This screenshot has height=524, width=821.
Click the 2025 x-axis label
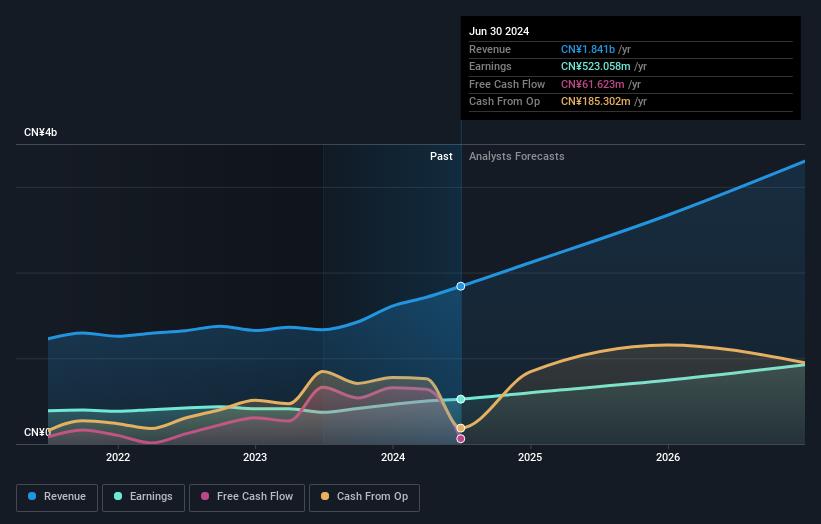[530, 457]
